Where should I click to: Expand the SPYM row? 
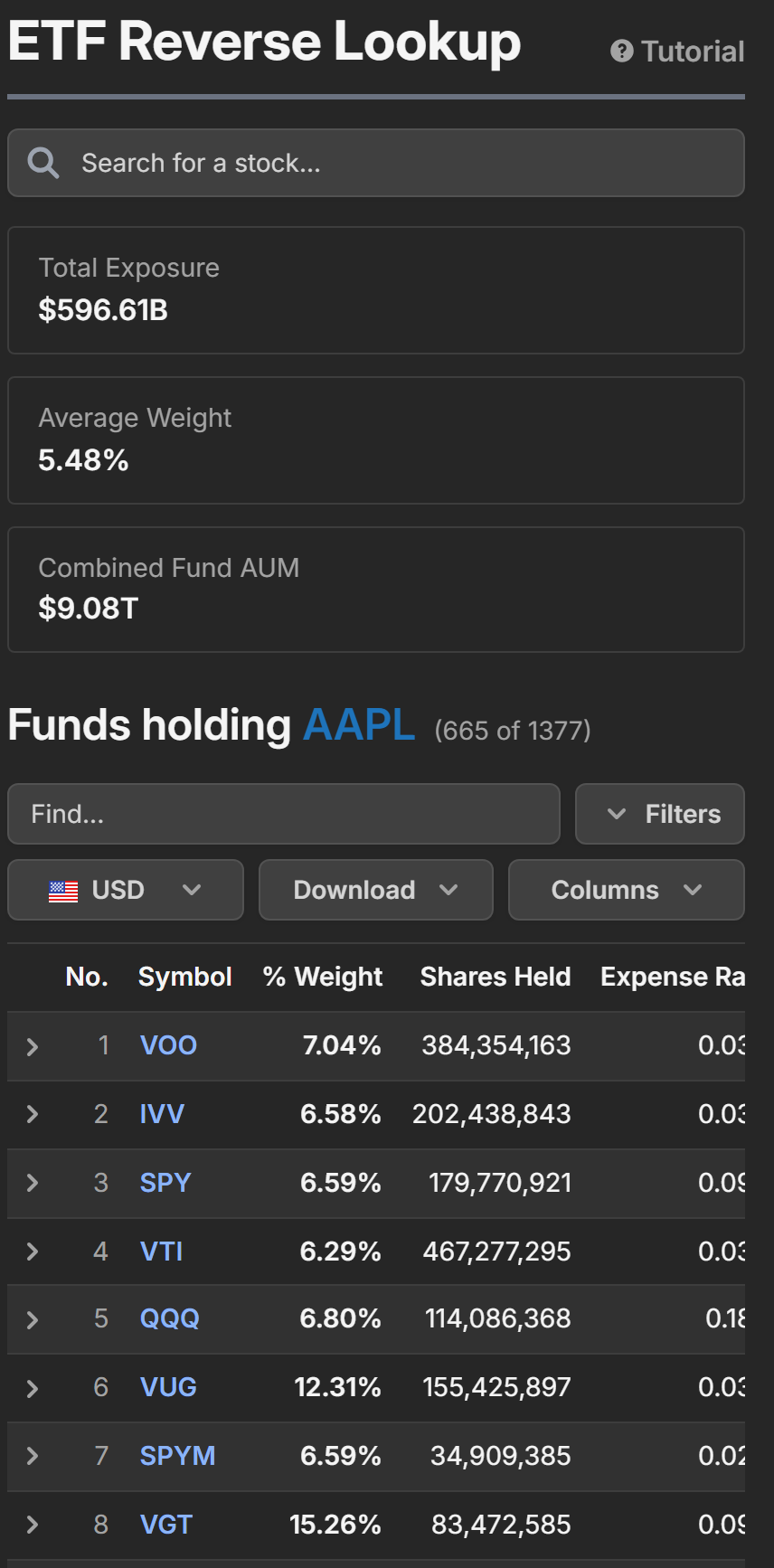[x=33, y=1456]
